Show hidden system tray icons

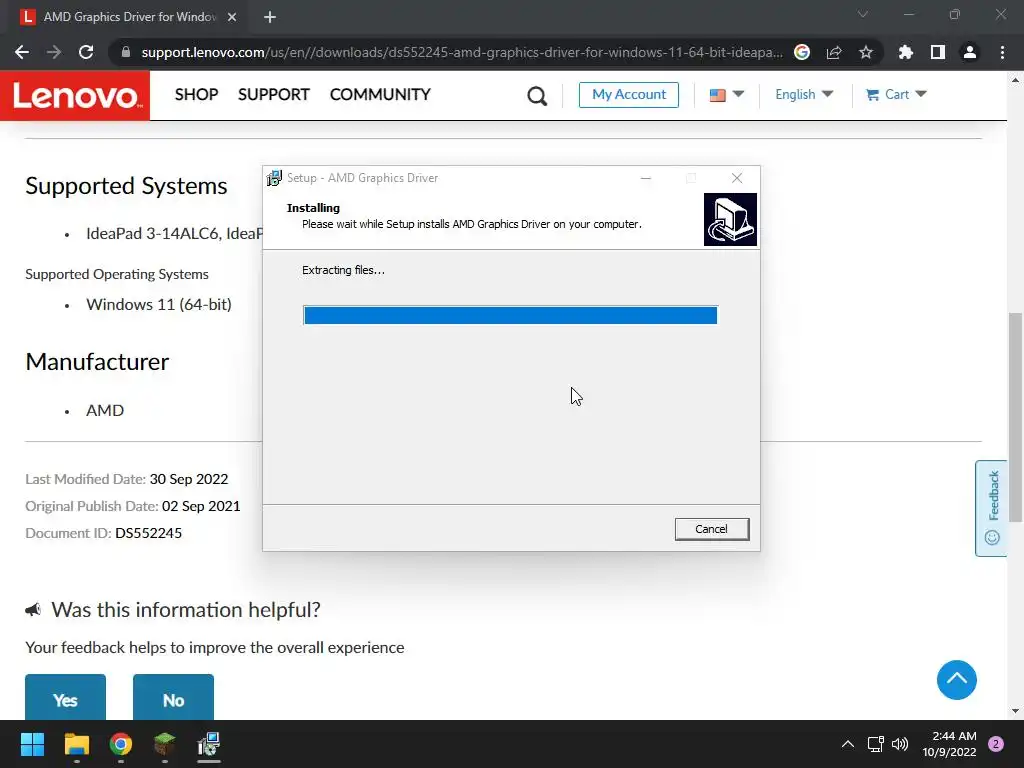tap(848, 744)
